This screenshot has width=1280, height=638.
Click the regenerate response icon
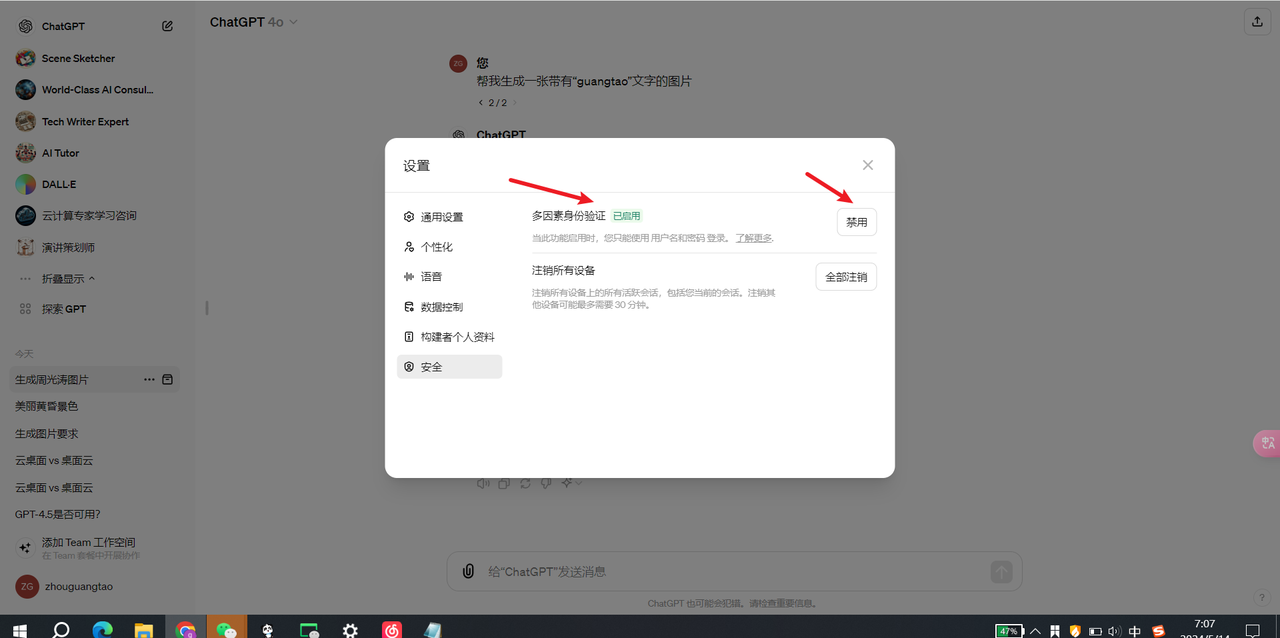pyautogui.click(x=525, y=484)
